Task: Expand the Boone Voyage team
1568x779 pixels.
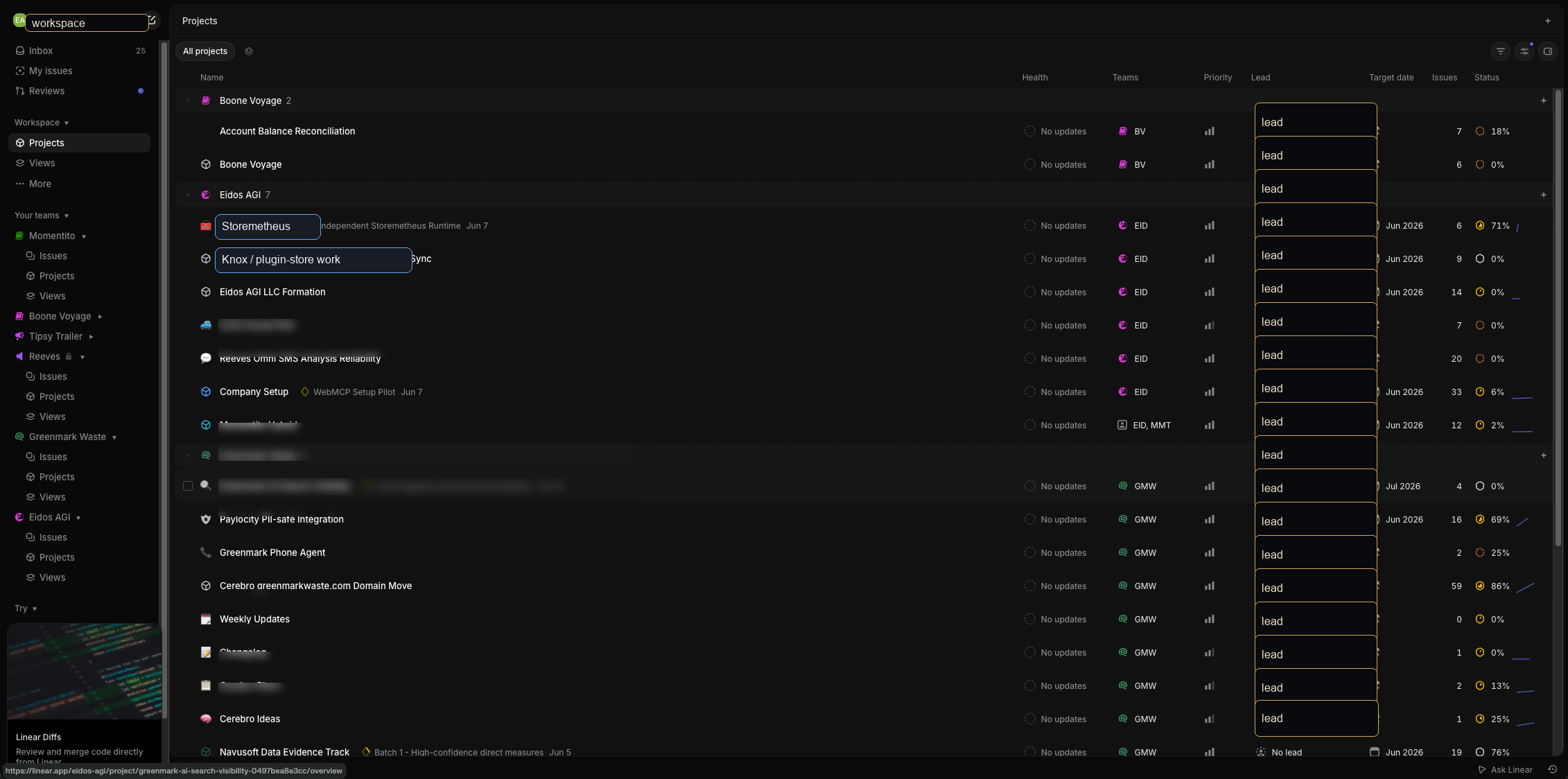Action: click(x=100, y=317)
